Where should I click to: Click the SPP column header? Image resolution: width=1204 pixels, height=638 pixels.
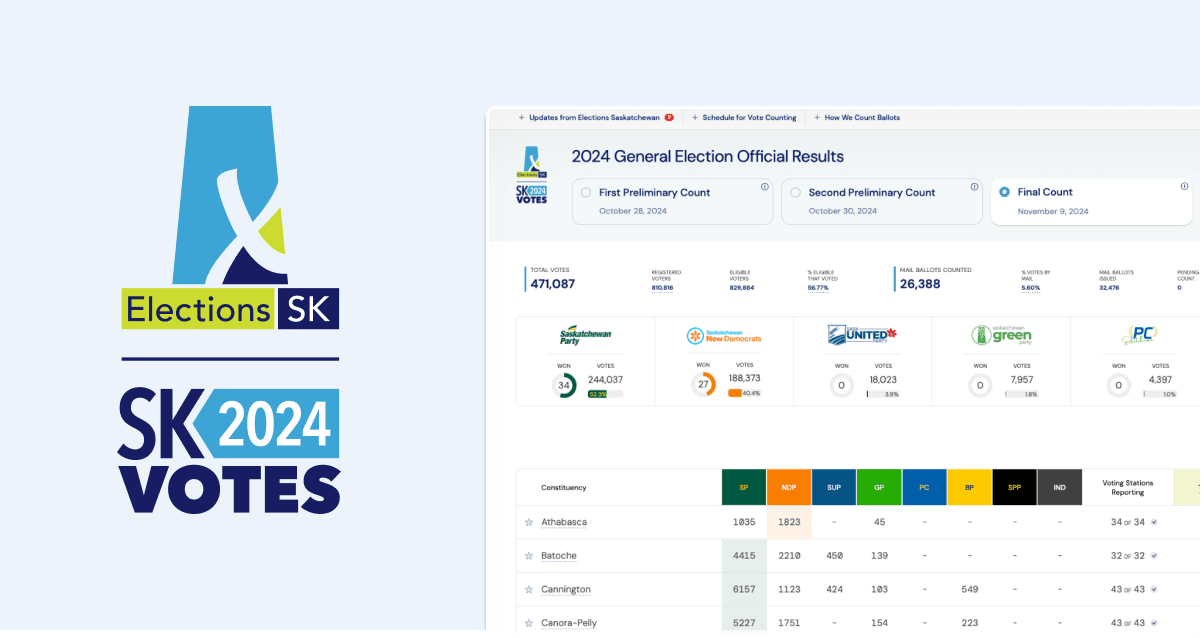coord(1014,487)
